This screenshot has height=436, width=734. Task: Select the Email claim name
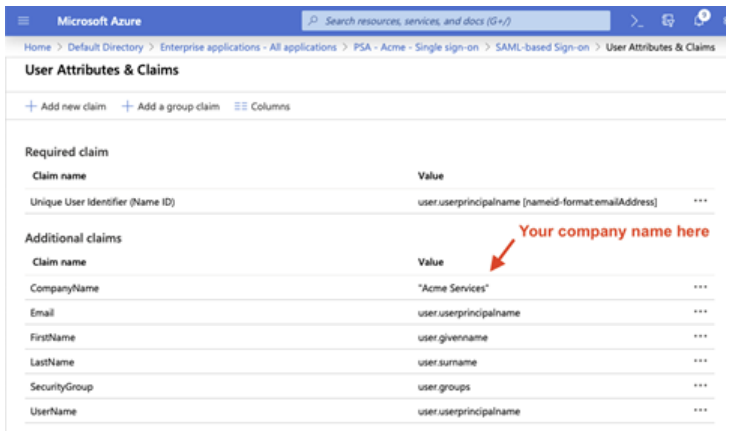point(42,313)
